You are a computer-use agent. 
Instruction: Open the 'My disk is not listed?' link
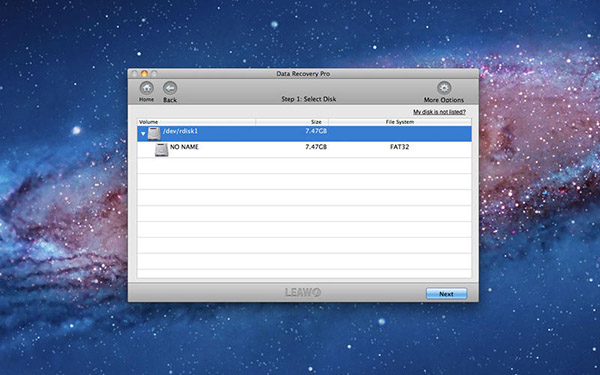439,112
